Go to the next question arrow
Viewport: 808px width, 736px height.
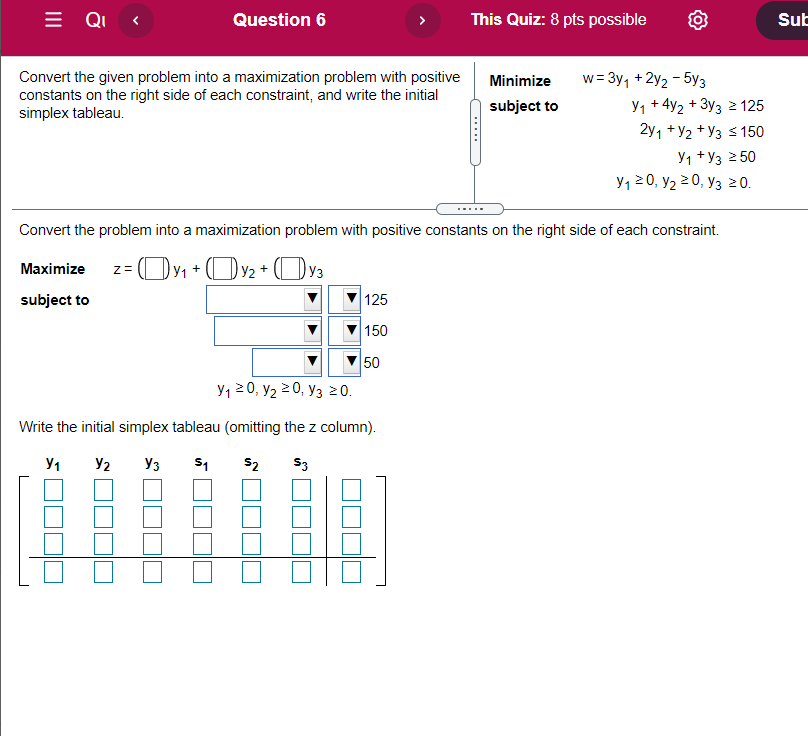423,21
